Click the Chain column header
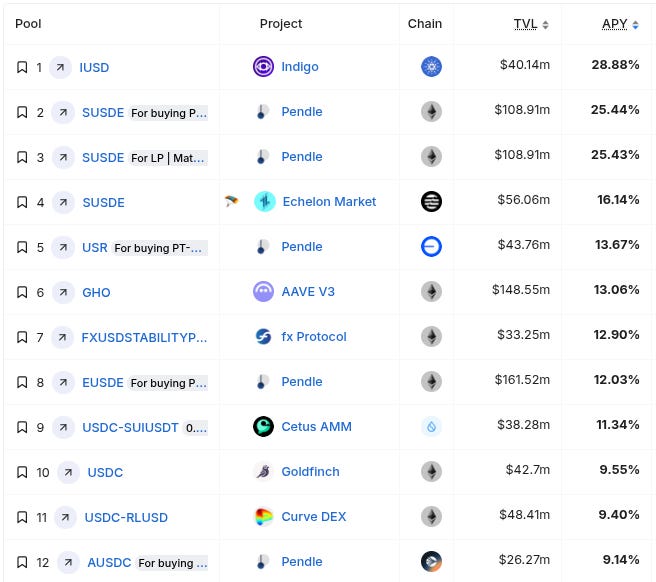 [x=425, y=24]
